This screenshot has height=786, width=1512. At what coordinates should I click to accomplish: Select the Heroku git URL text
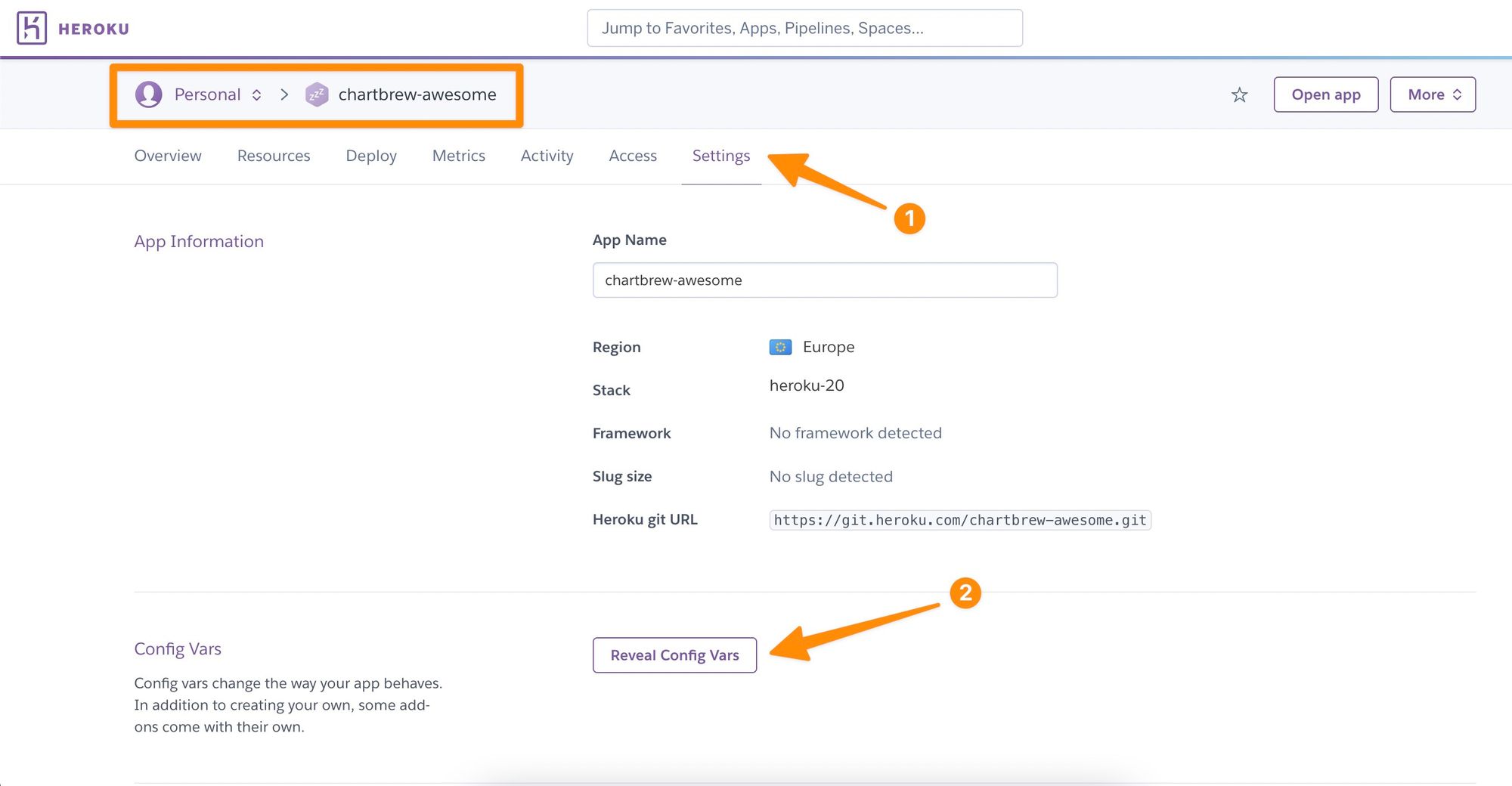point(959,520)
